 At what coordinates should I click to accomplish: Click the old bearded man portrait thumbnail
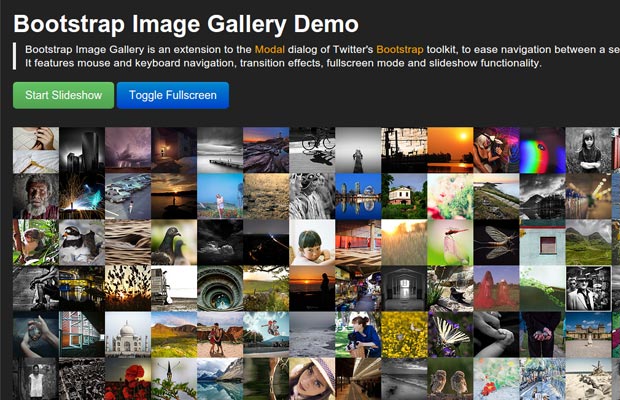[36, 196]
